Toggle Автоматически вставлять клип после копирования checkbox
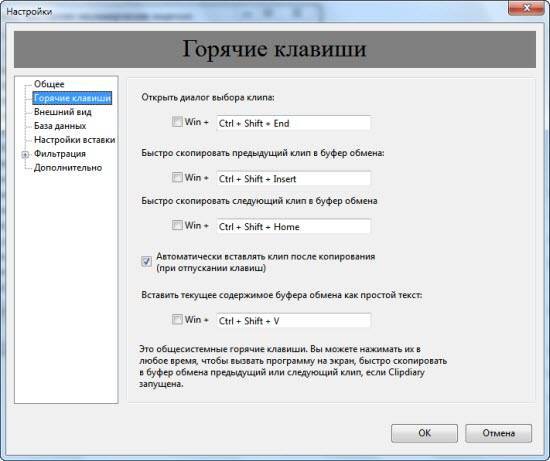This screenshot has width=550, height=461. [146, 261]
